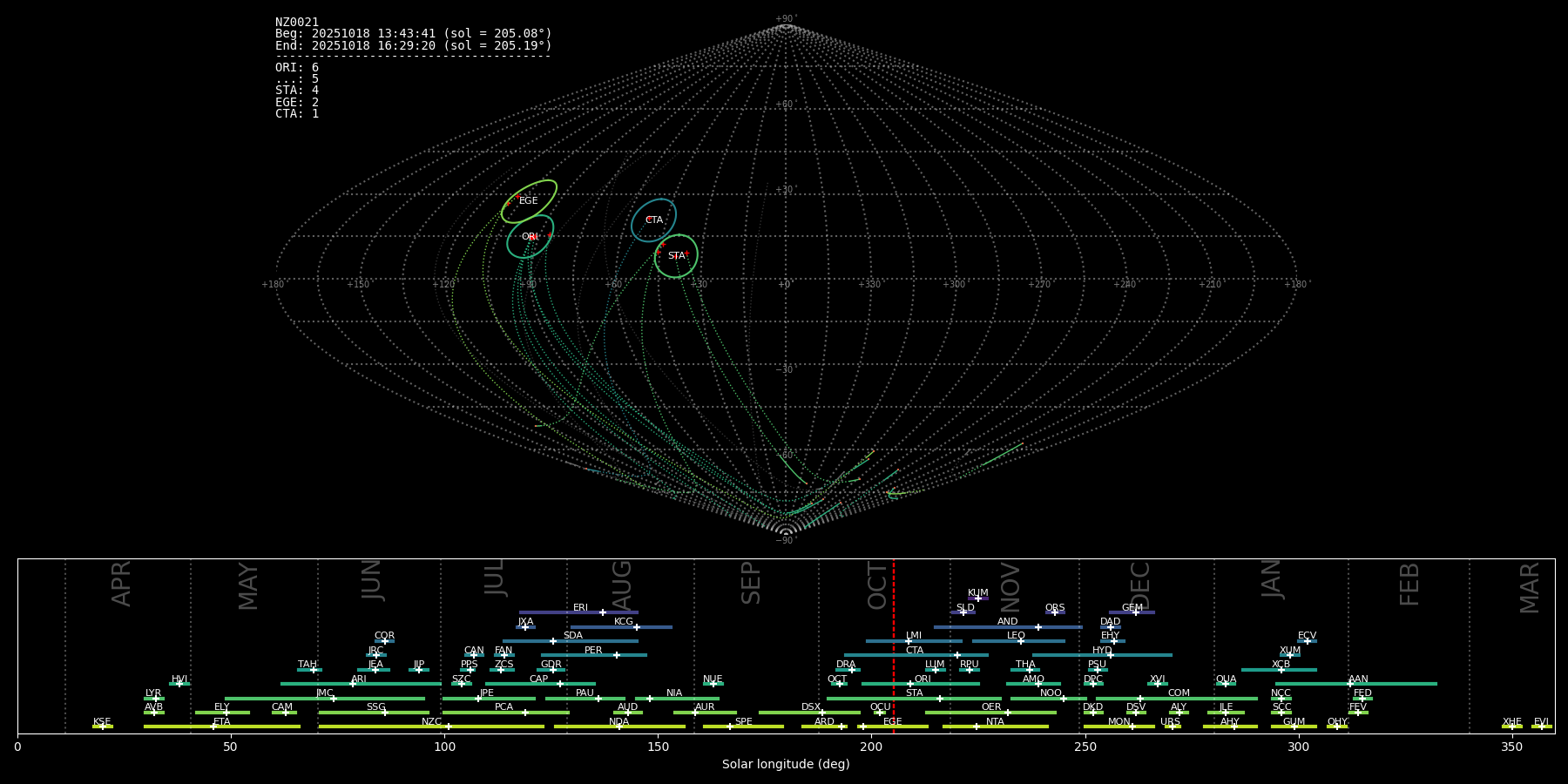Click the Solar longitude axis title
The width and height of the screenshot is (1568, 784).
point(786,765)
